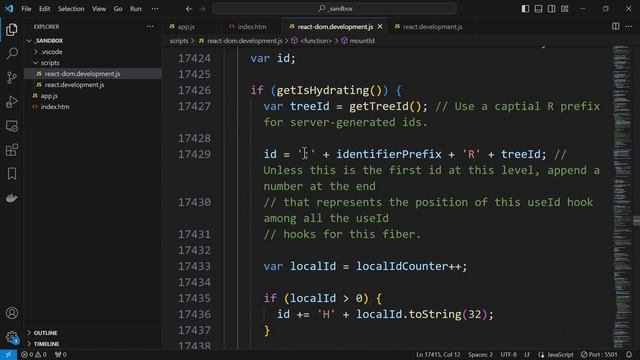Click the minimap code overview
Image resolution: width=640 pixels, height=360 pixels.
point(622,196)
